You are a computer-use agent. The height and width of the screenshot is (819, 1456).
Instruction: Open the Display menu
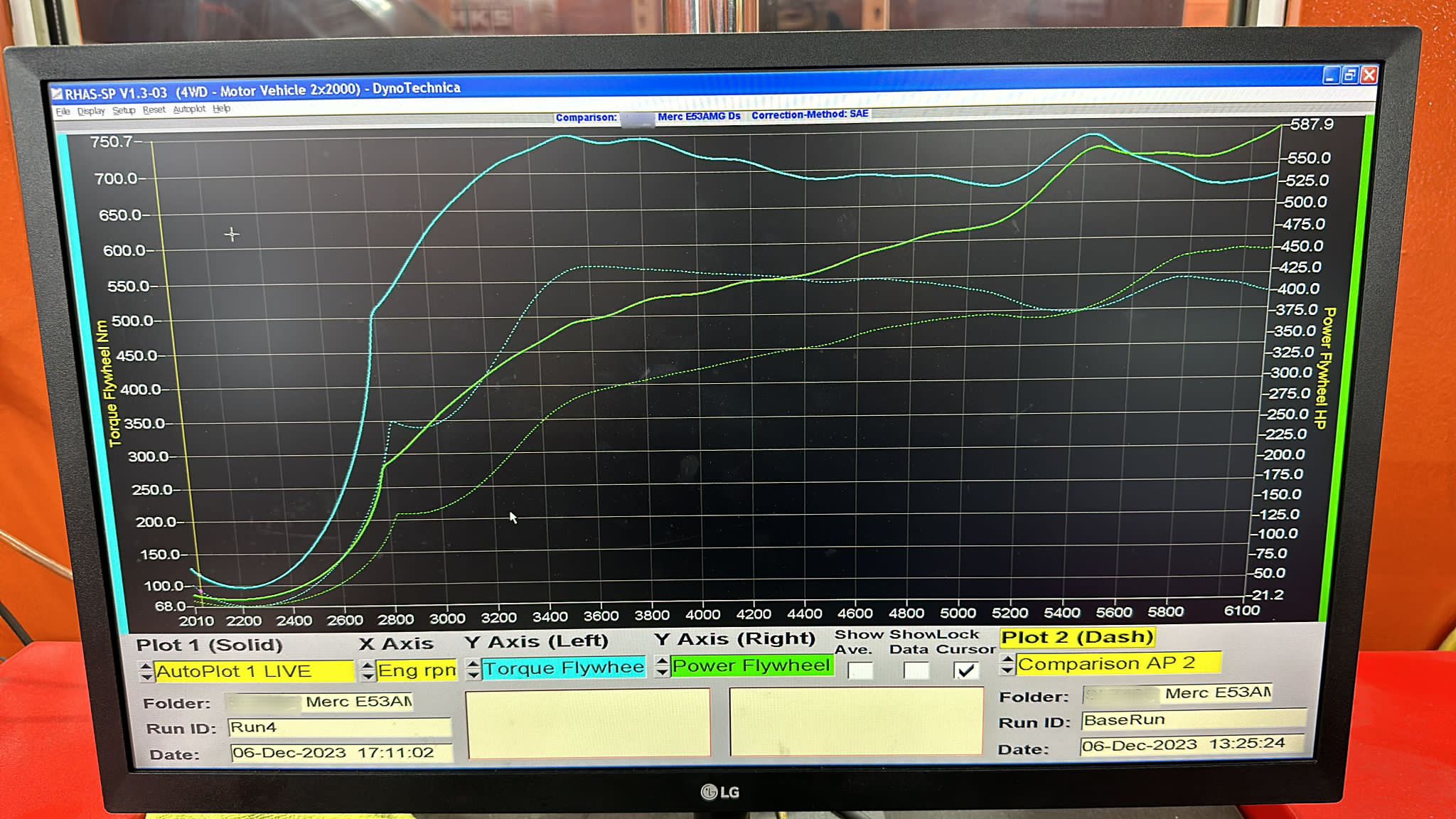[x=90, y=111]
